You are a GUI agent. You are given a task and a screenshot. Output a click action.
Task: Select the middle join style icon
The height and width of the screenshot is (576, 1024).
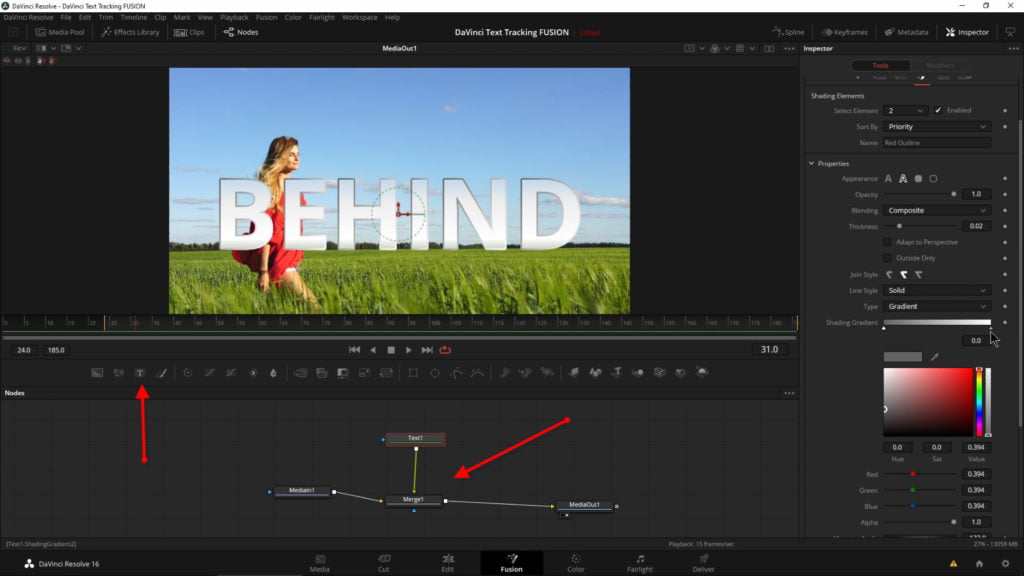pos(904,275)
